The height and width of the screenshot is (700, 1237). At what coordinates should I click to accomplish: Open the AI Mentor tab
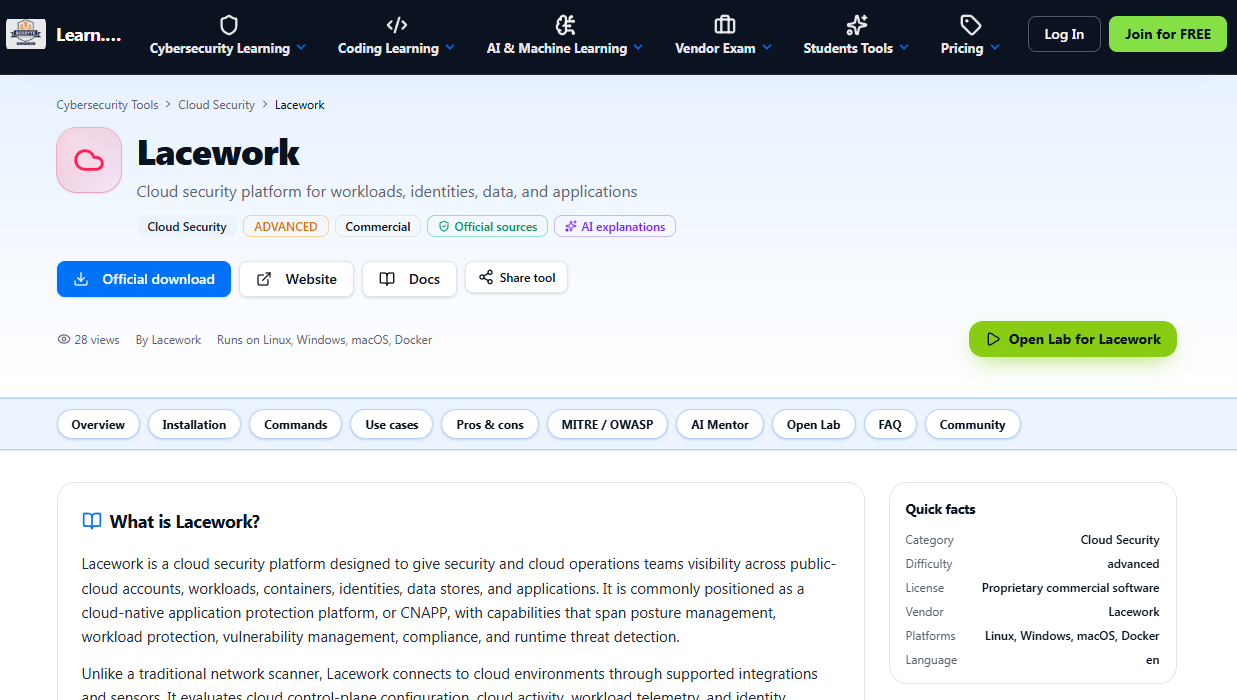720,425
